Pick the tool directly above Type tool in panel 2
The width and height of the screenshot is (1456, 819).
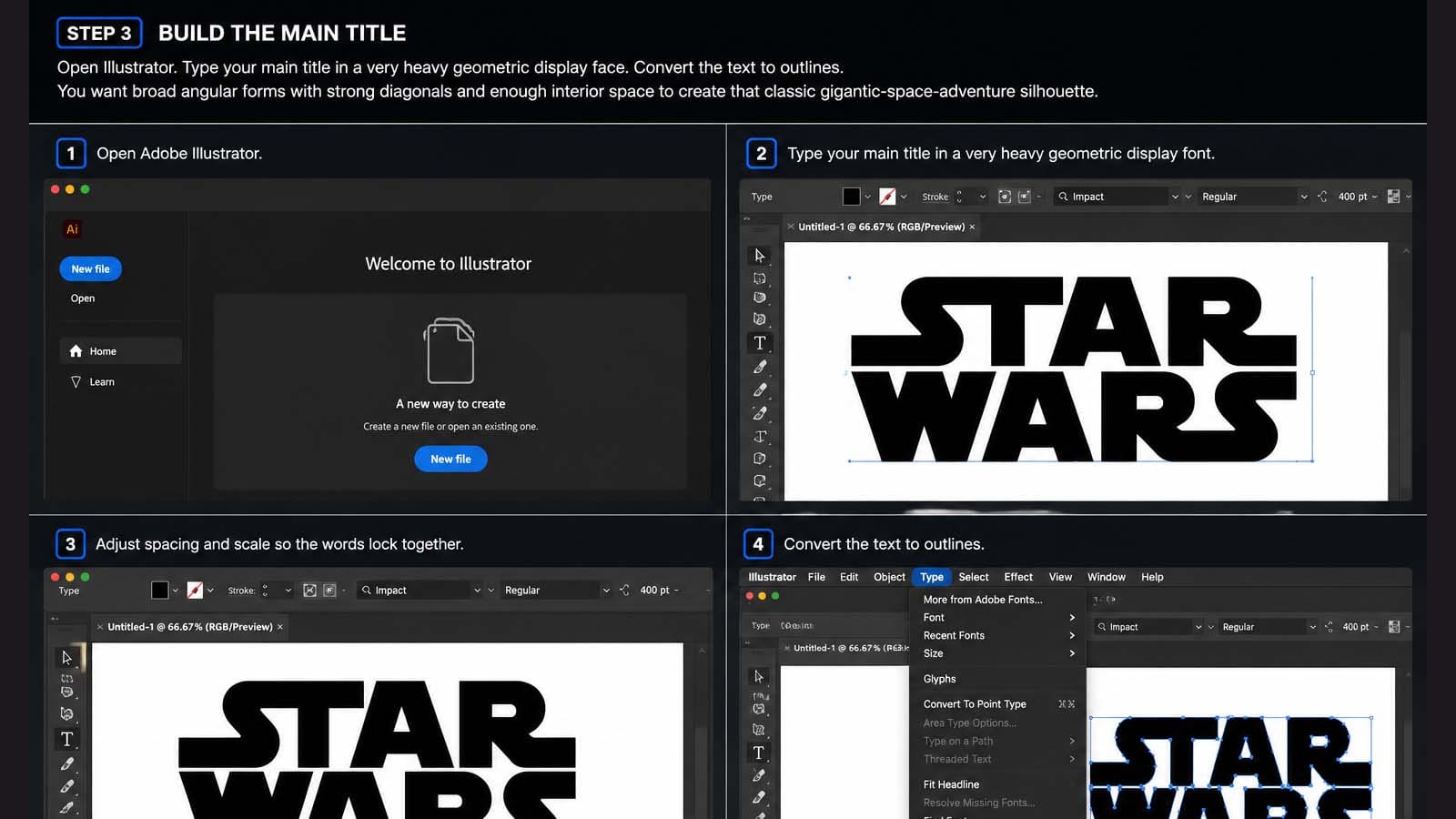click(x=760, y=319)
